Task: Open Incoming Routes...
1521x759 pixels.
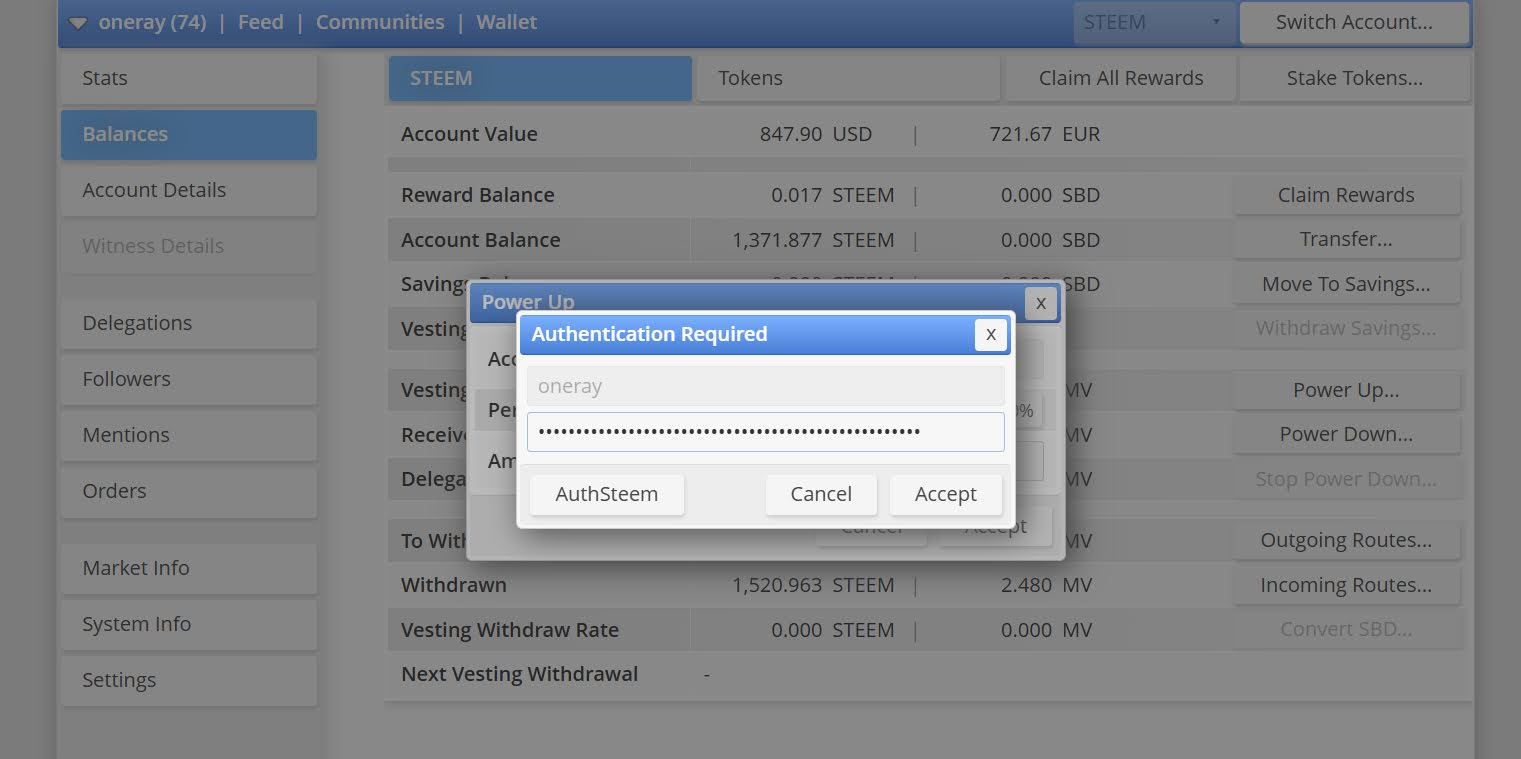Action: pos(1346,585)
